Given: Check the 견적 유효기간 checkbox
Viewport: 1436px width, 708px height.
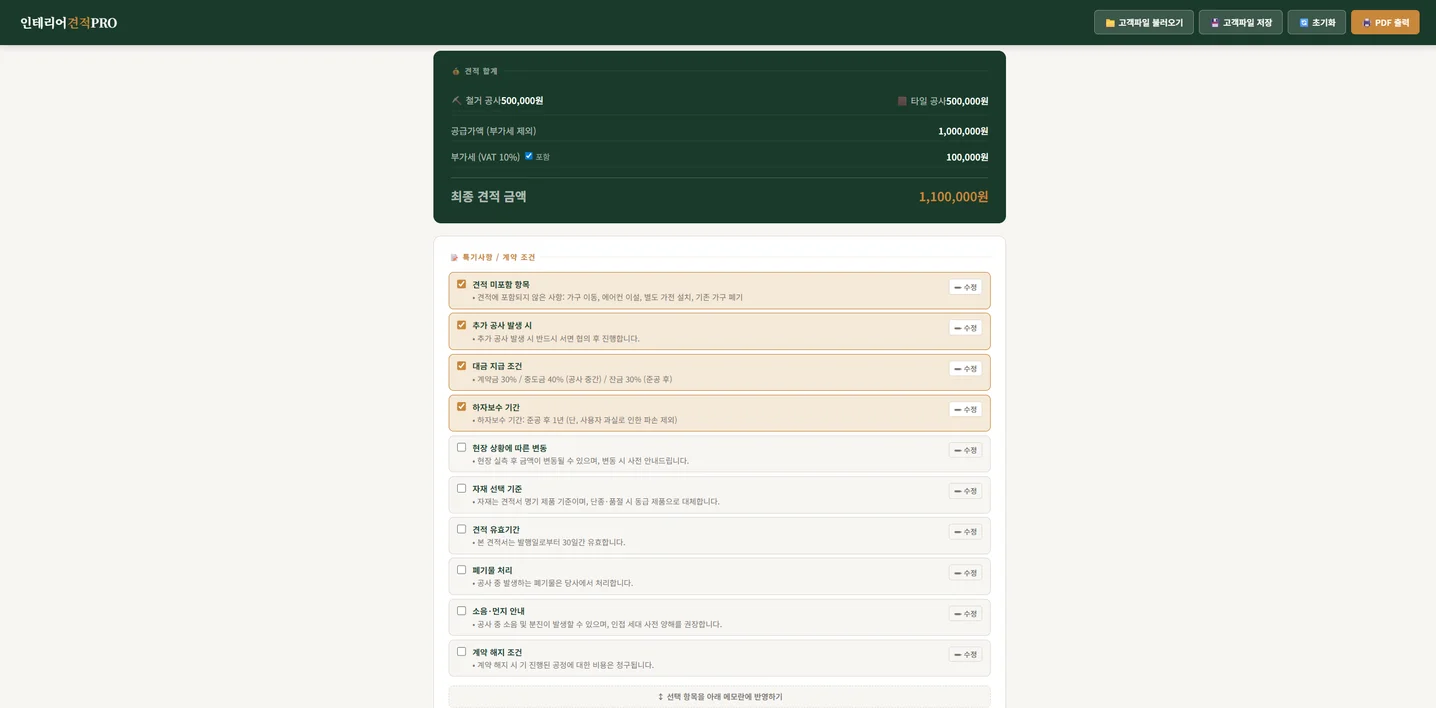Looking at the screenshot, I should 461,529.
